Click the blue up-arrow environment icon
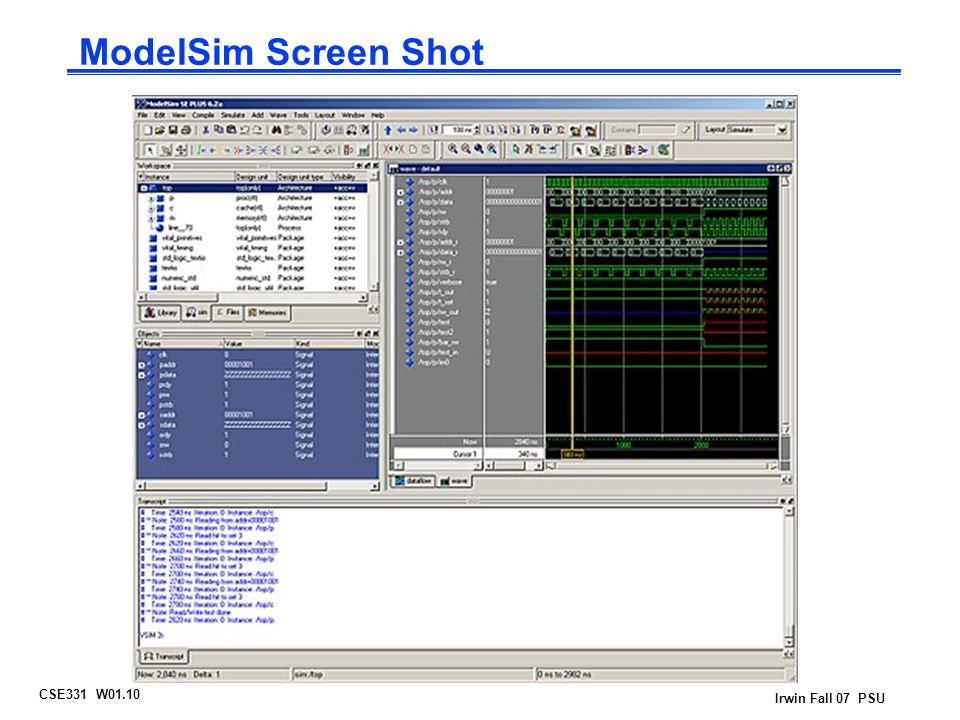The image size is (960, 720). pos(388,130)
